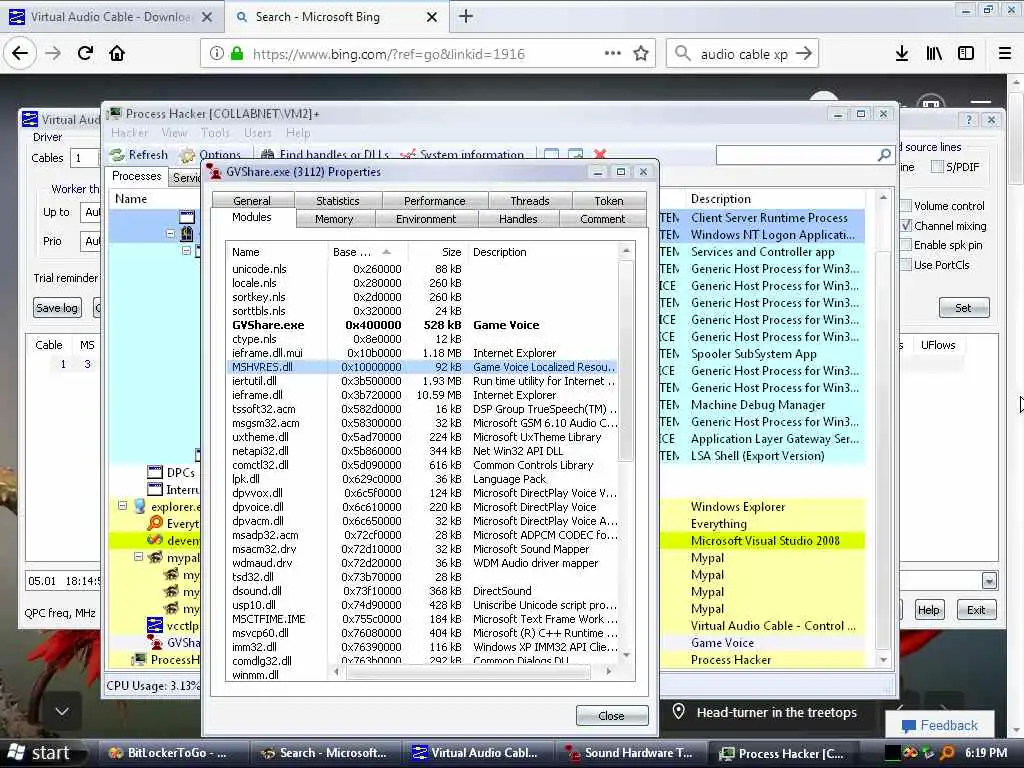The height and width of the screenshot is (768, 1024).
Task: Open the Hacker menu
Action: point(129,133)
